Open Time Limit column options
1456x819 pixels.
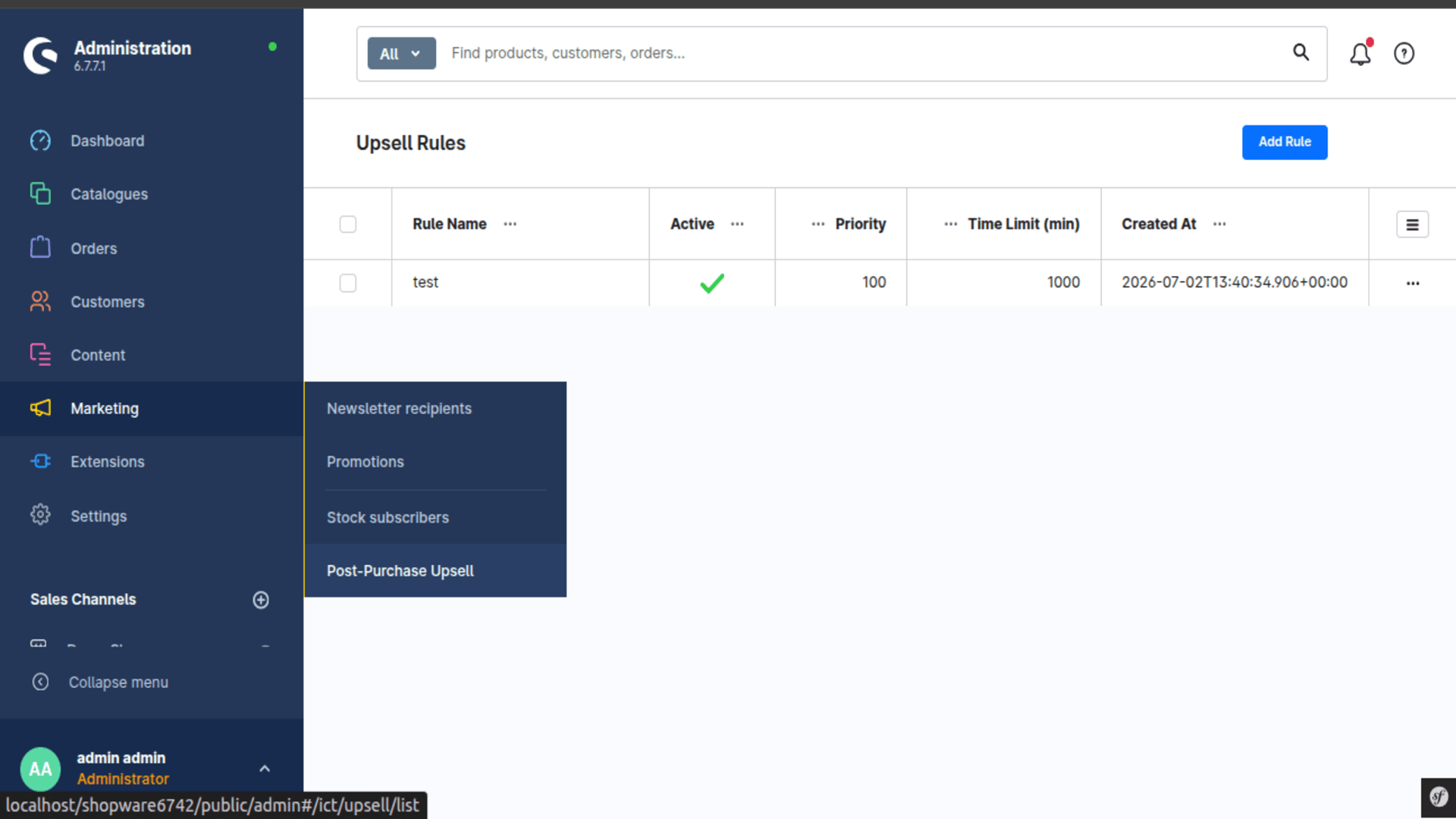951,224
